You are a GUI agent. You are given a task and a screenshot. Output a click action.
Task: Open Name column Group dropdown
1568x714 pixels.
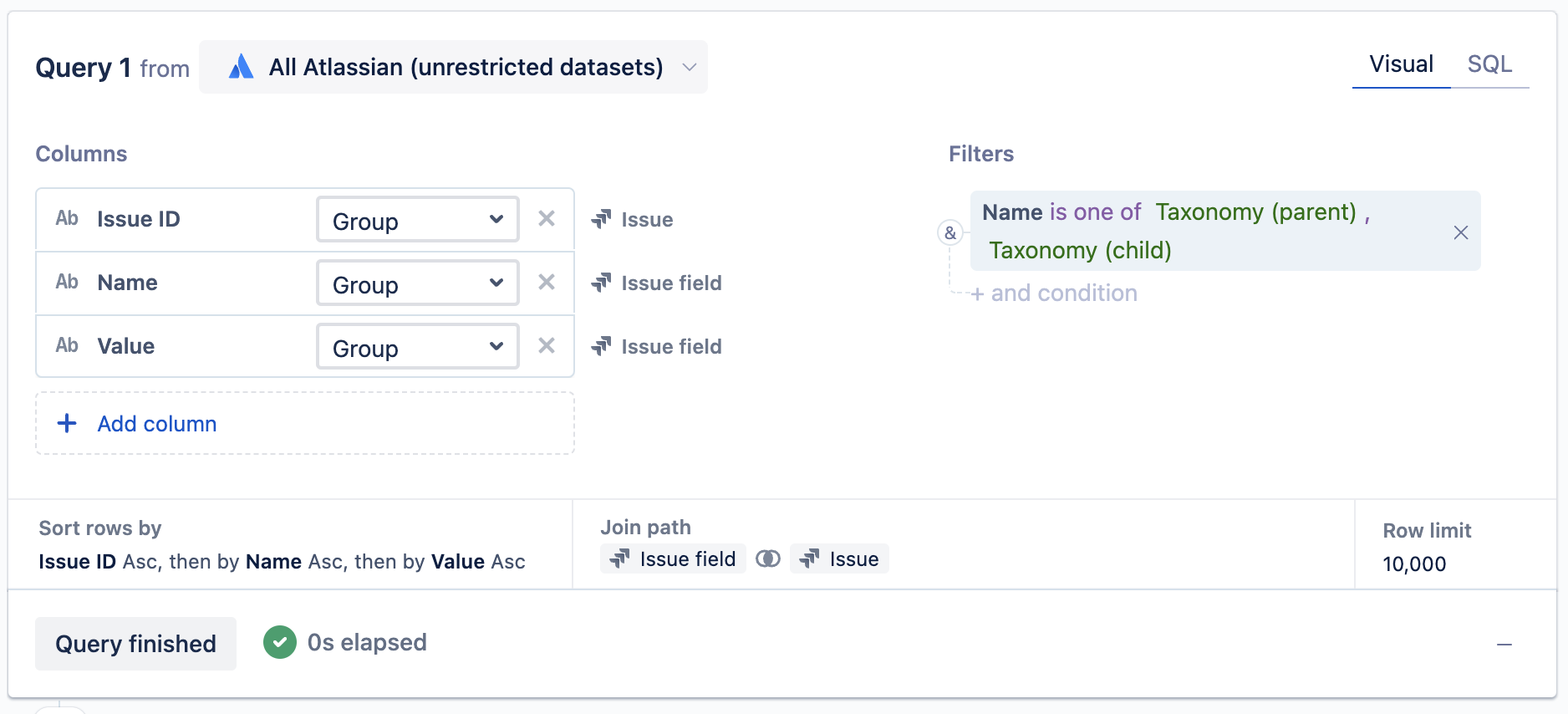[x=418, y=283]
